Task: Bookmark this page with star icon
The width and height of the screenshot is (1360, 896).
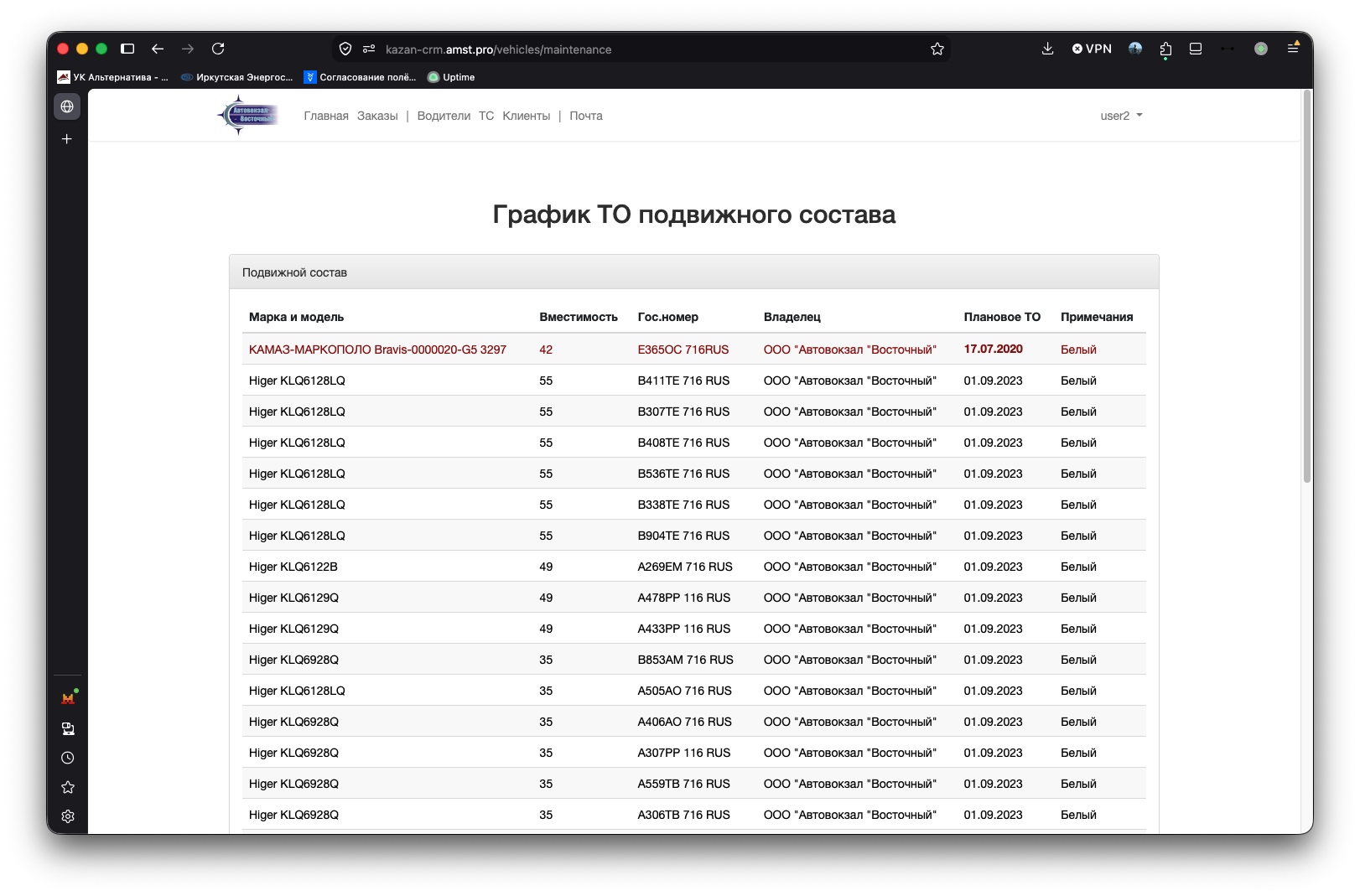Action: (x=937, y=49)
